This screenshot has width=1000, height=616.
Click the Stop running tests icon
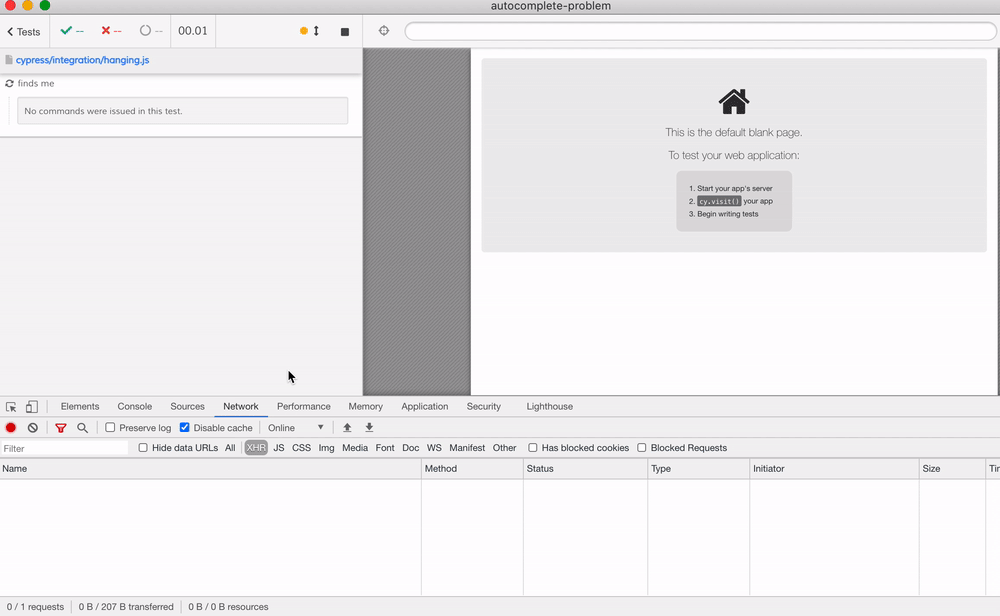pyautogui.click(x=344, y=31)
